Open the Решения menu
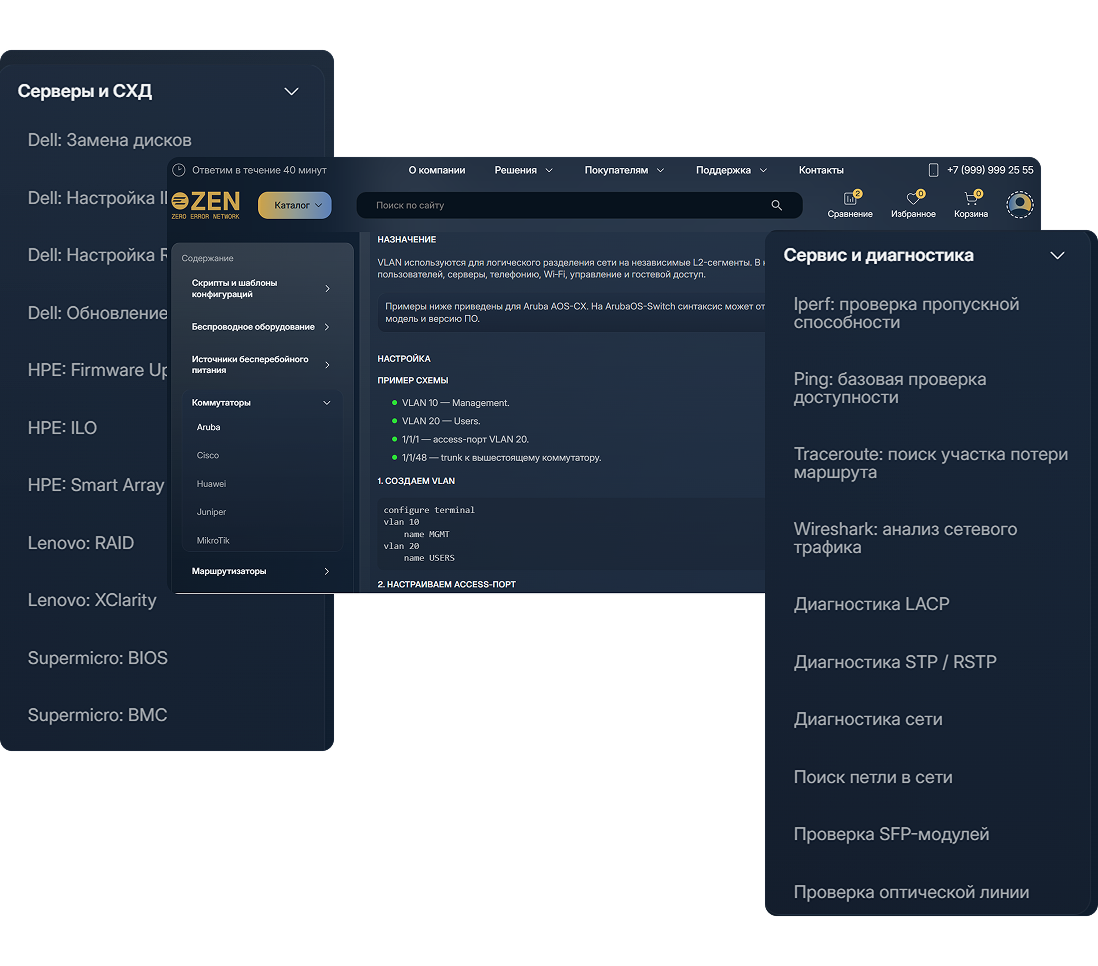This screenshot has width=1098, height=966. coord(523,170)
